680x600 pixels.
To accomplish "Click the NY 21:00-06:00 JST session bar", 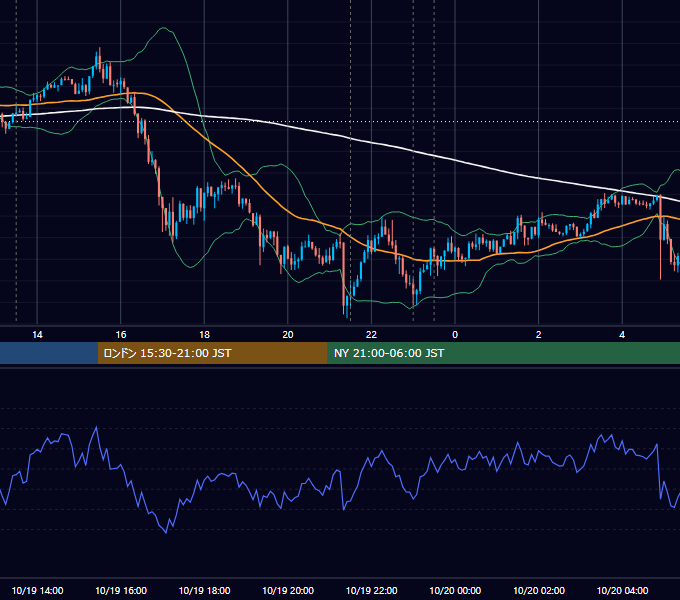I will [x=503, y=353].
